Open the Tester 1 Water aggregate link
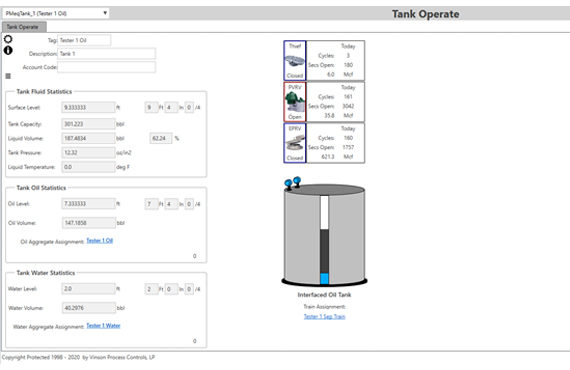570x370 pixels. click(x=103, y=326)
